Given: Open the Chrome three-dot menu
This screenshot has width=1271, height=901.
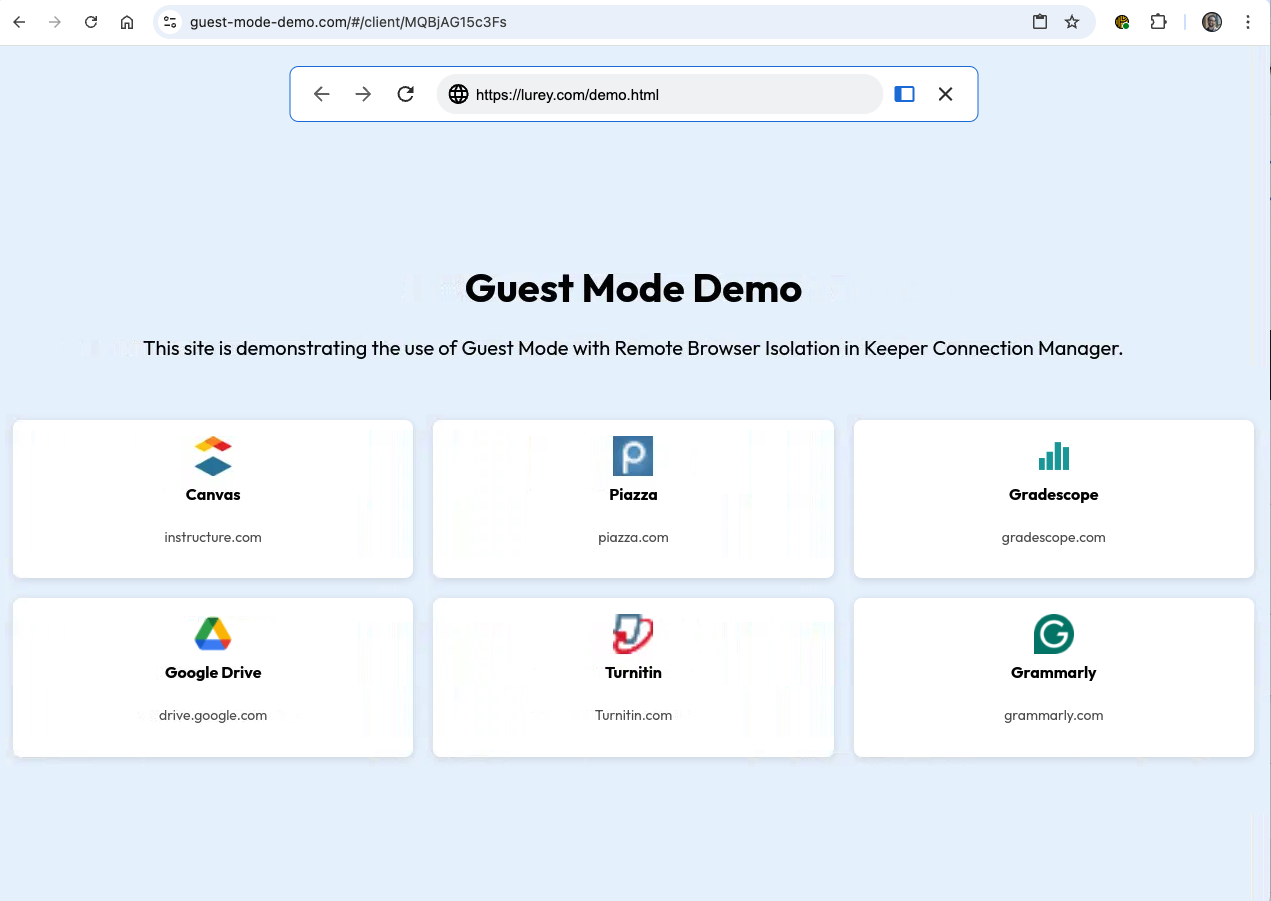Looking at the screenshot, I should point(1248,22).
